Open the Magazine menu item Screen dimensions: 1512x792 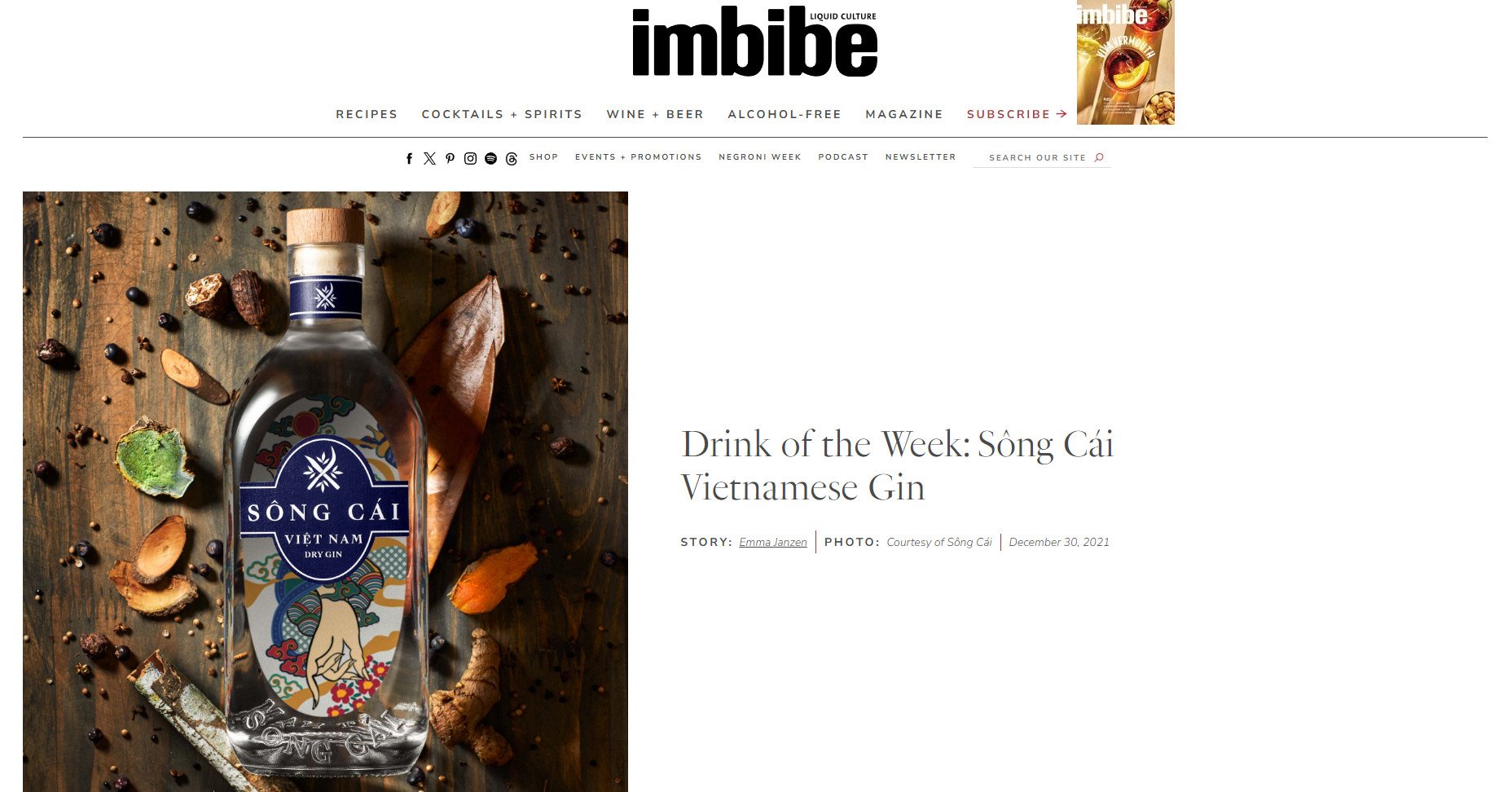click(x=904, y=114)
